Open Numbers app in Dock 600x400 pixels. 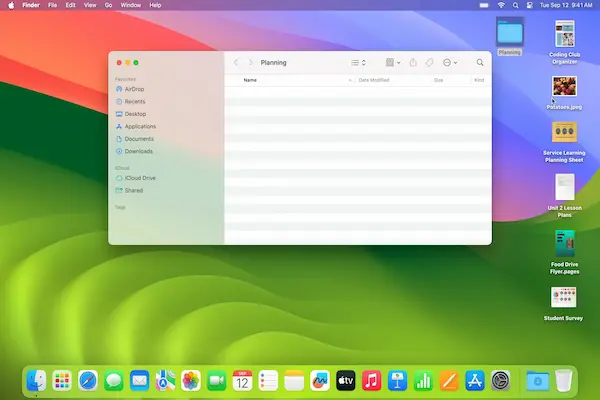coord(423,380)
